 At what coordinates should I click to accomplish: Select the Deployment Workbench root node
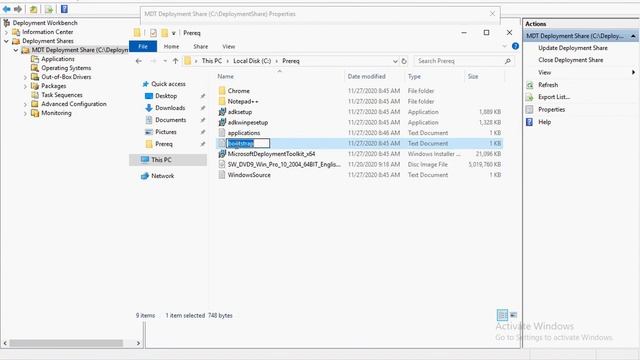tap(45, 23)
